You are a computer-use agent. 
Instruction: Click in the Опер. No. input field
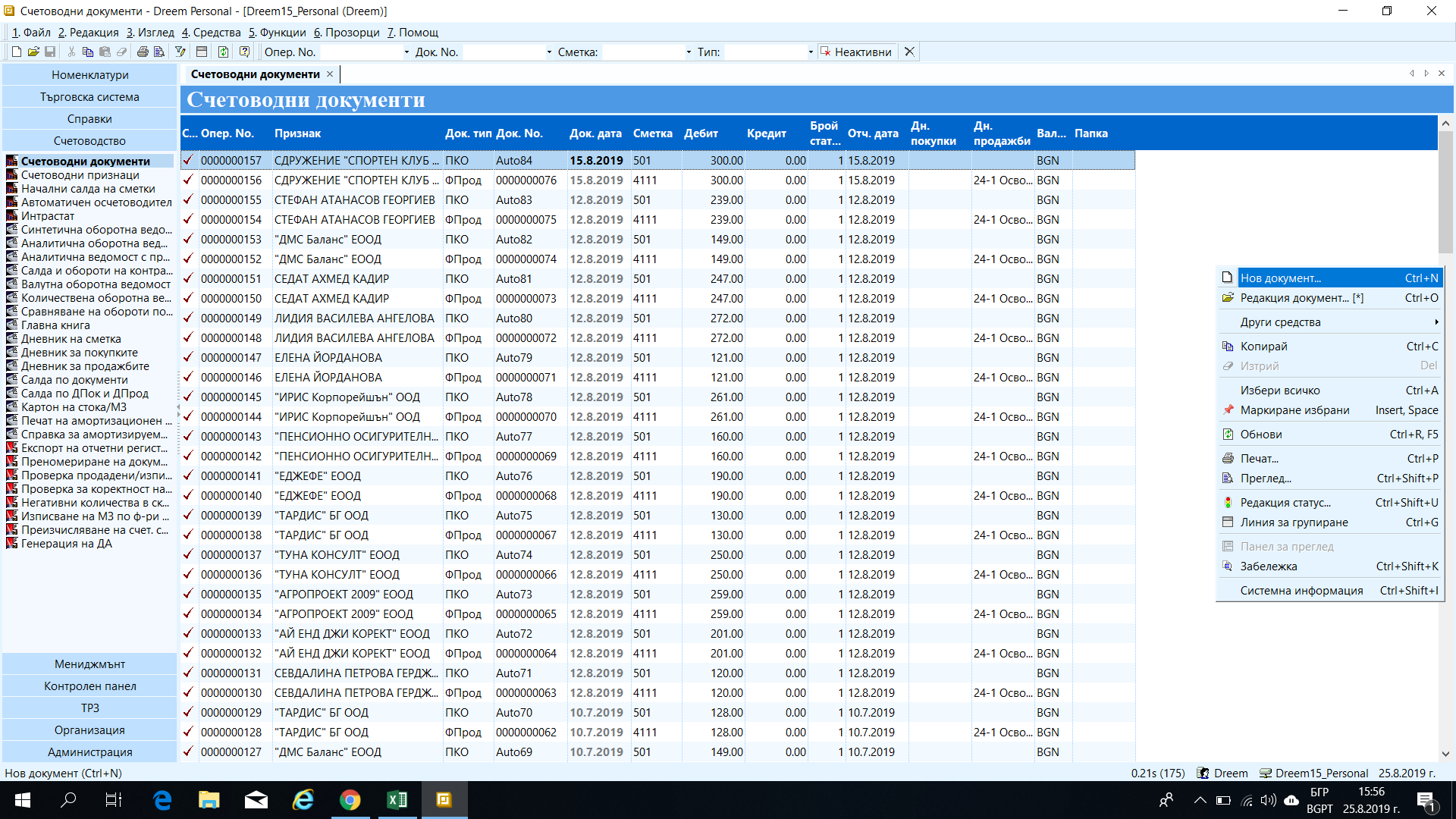pyautogui.click(x=361, y=52)
